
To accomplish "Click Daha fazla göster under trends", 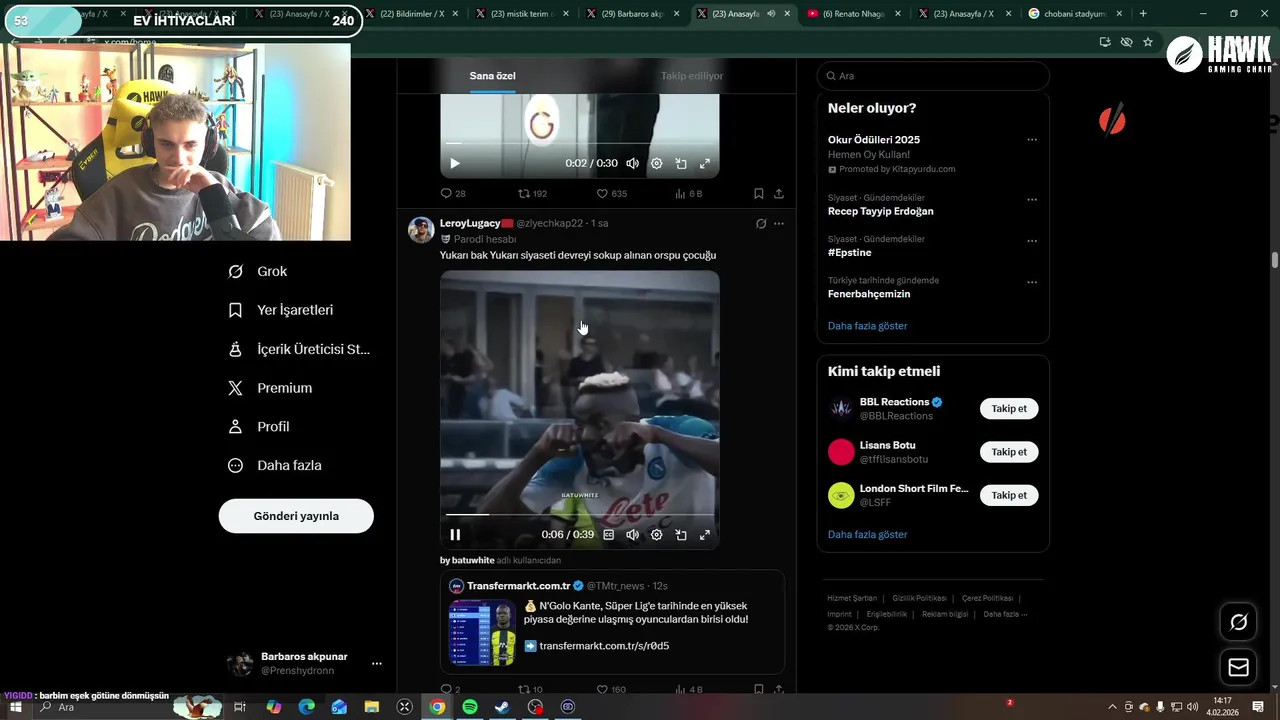I will point(867,326).
